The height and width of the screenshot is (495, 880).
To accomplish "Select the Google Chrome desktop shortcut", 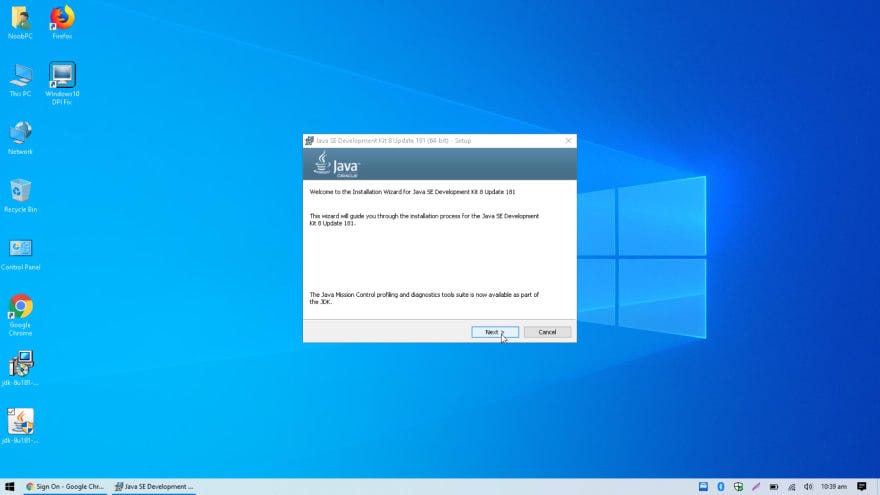I will click(x=20, y=315).
